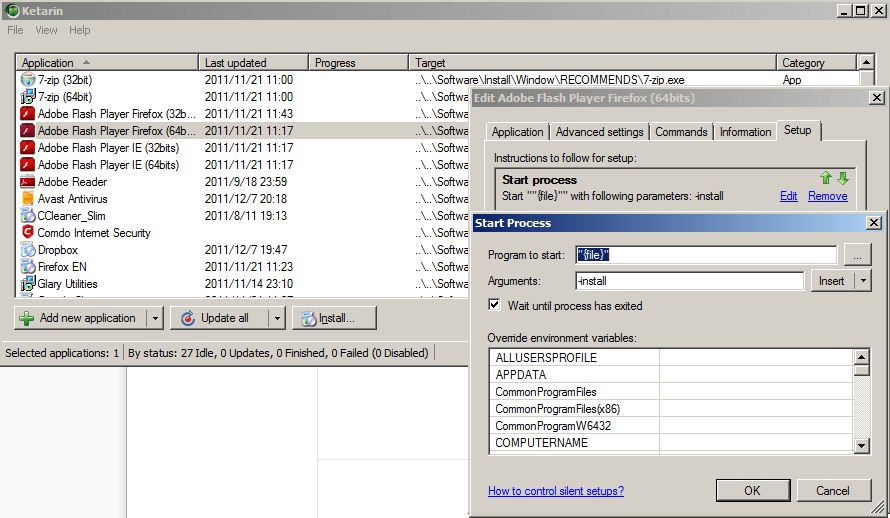Select the CommonProgramW6432 variable row
890x518 pixels.
coord(671,426)
